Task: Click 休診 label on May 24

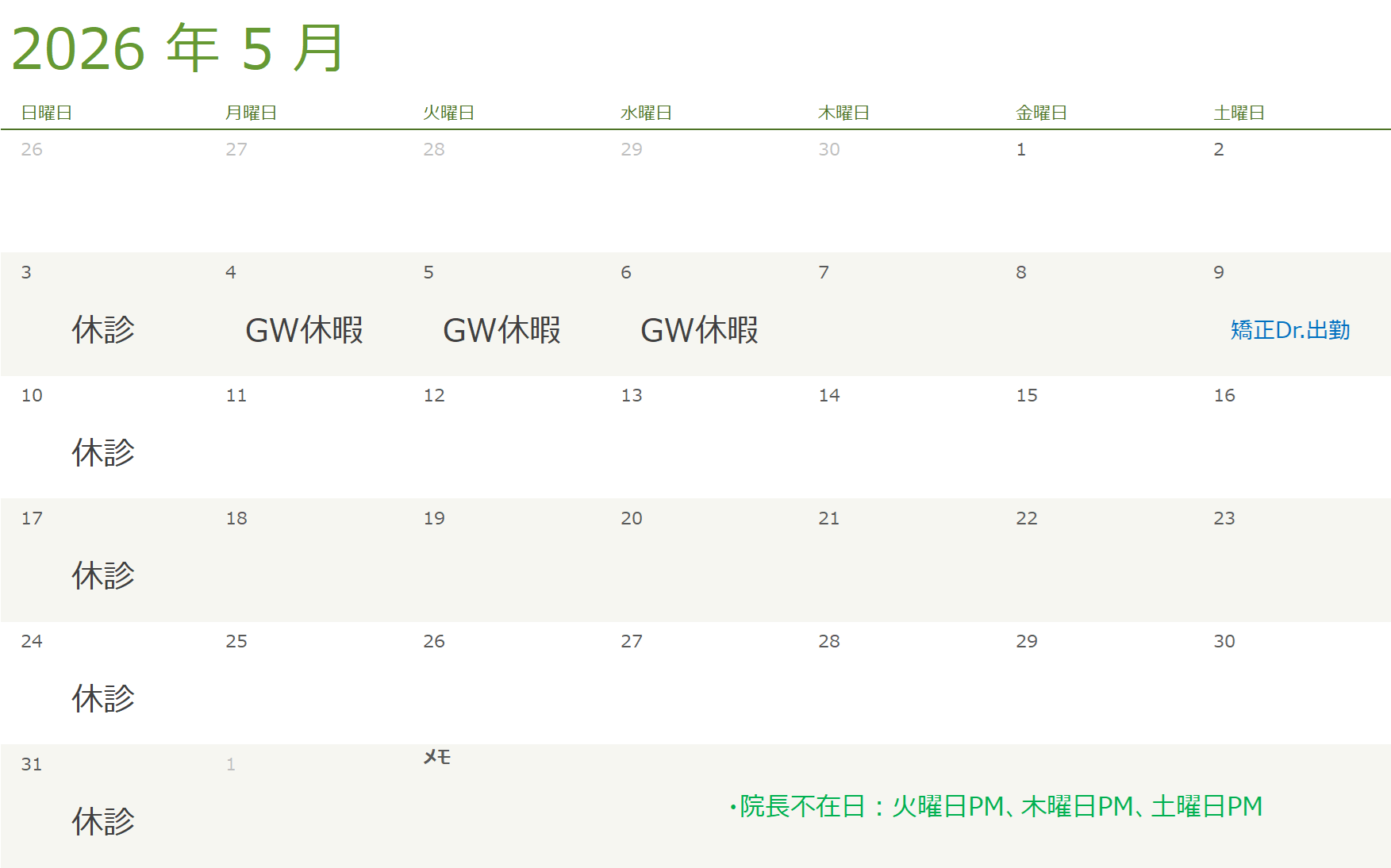Action: [103, 699]
